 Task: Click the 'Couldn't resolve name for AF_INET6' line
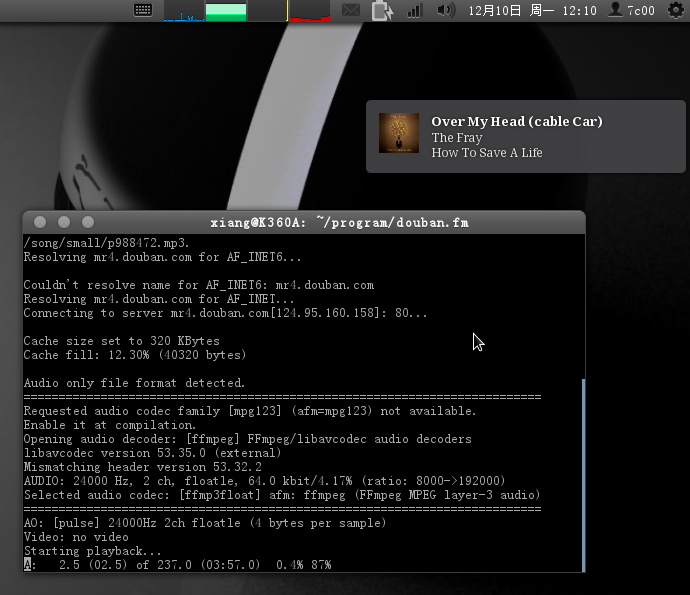[199, 285]
